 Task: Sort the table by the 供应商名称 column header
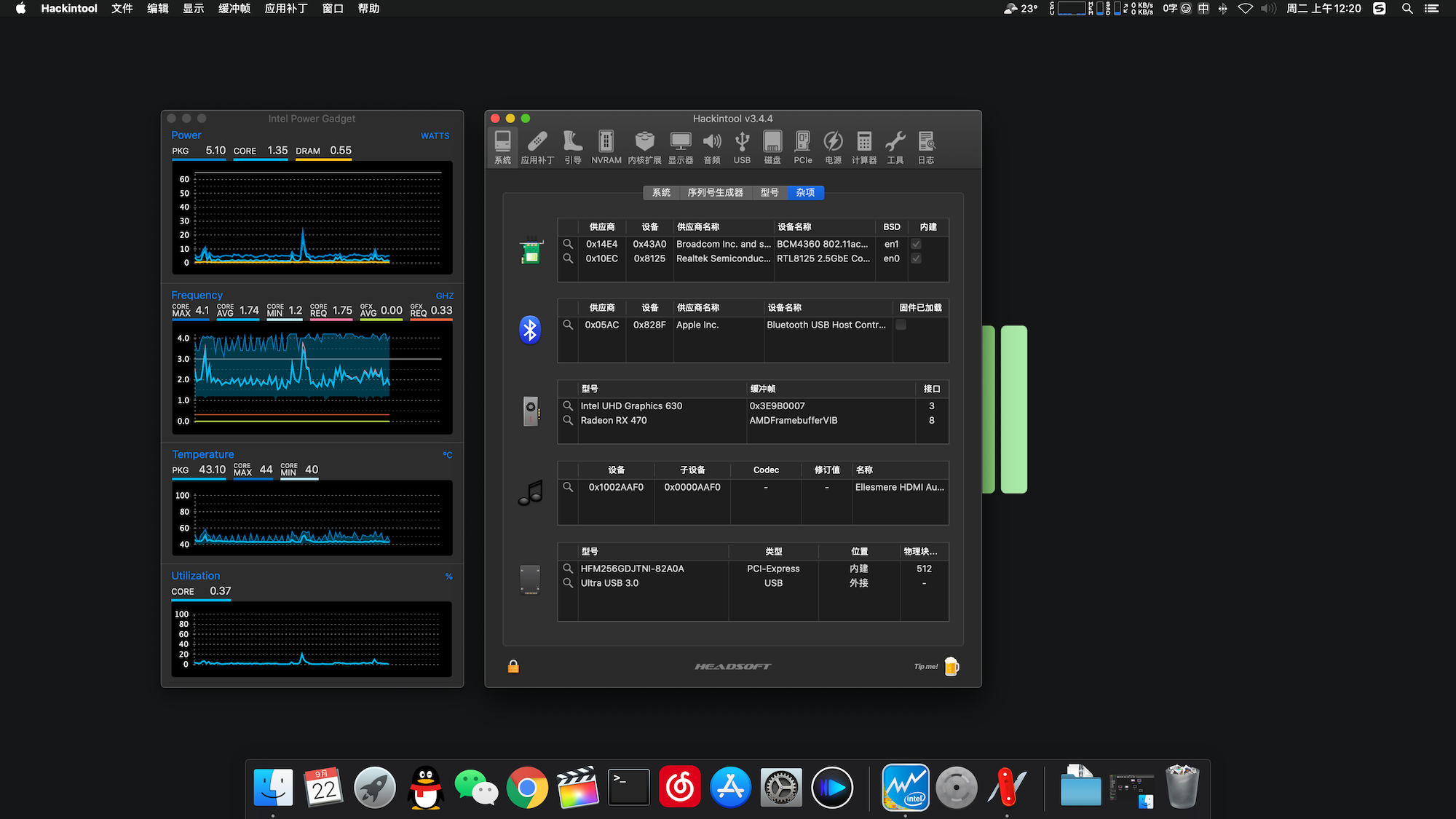coord(697,227)
